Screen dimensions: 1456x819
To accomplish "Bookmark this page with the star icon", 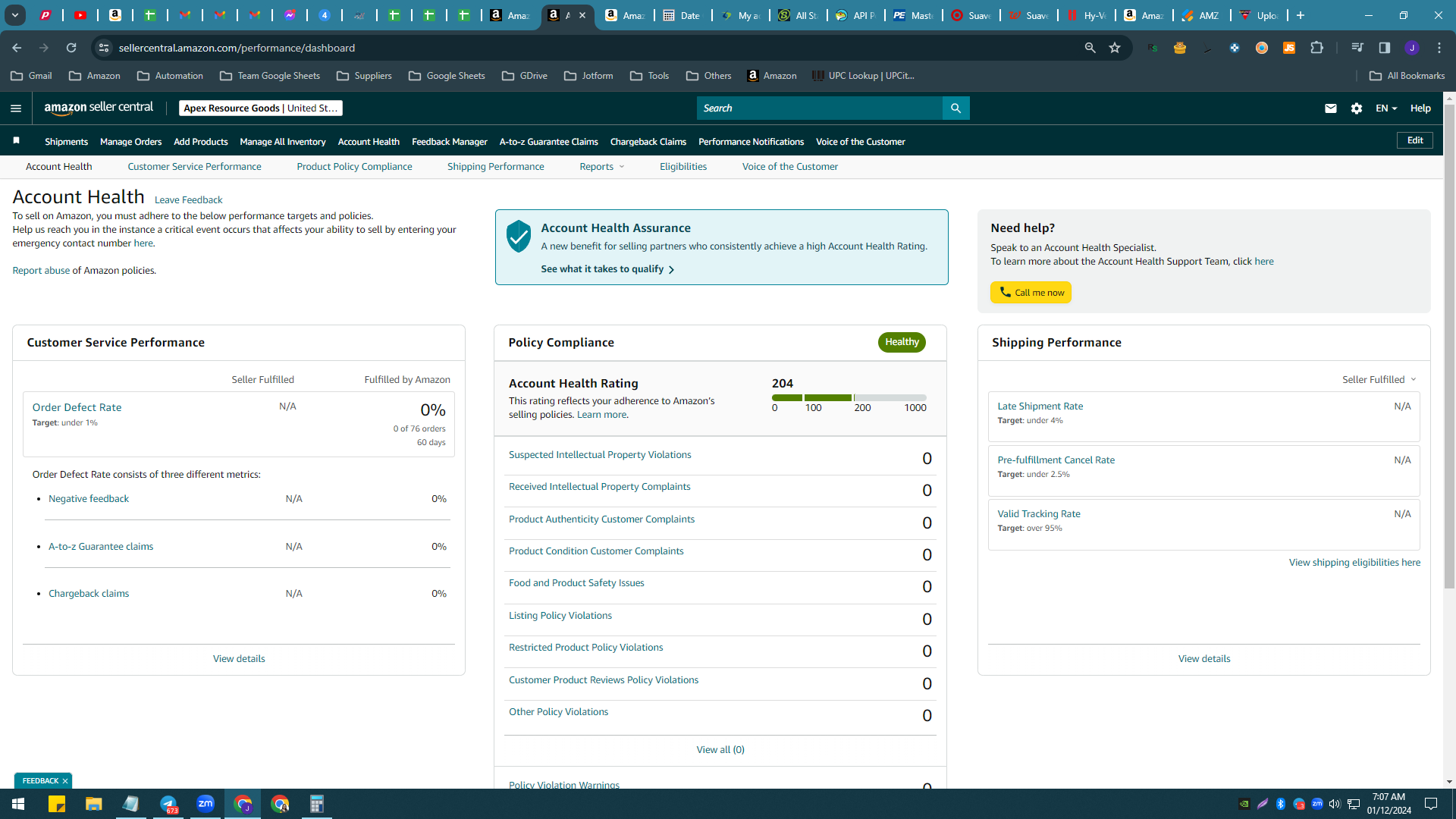I will 1115,48.
